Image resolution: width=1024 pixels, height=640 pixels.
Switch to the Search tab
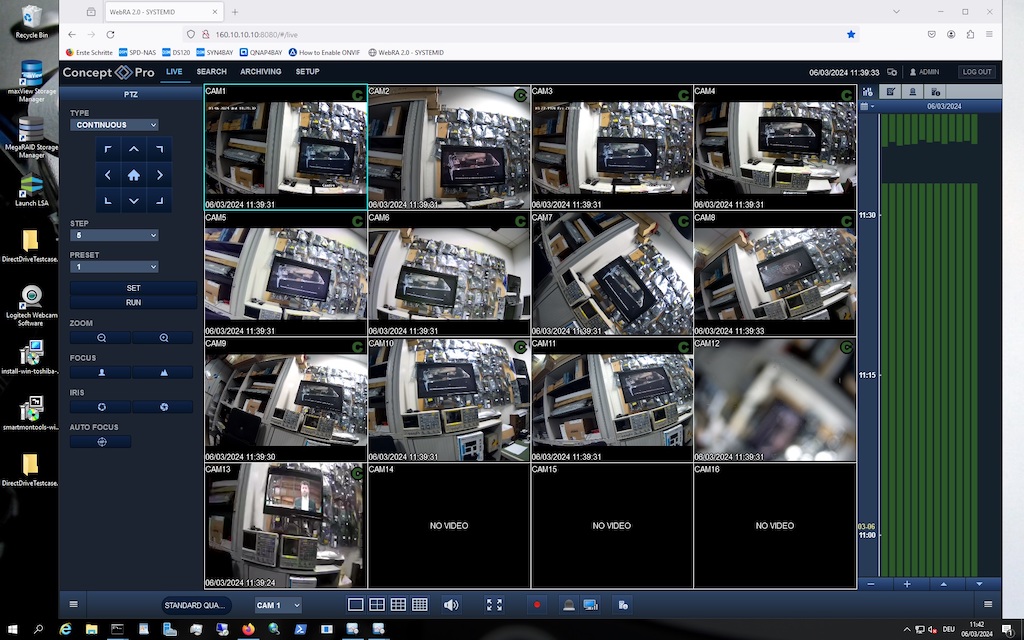click(x=211, y=72)
